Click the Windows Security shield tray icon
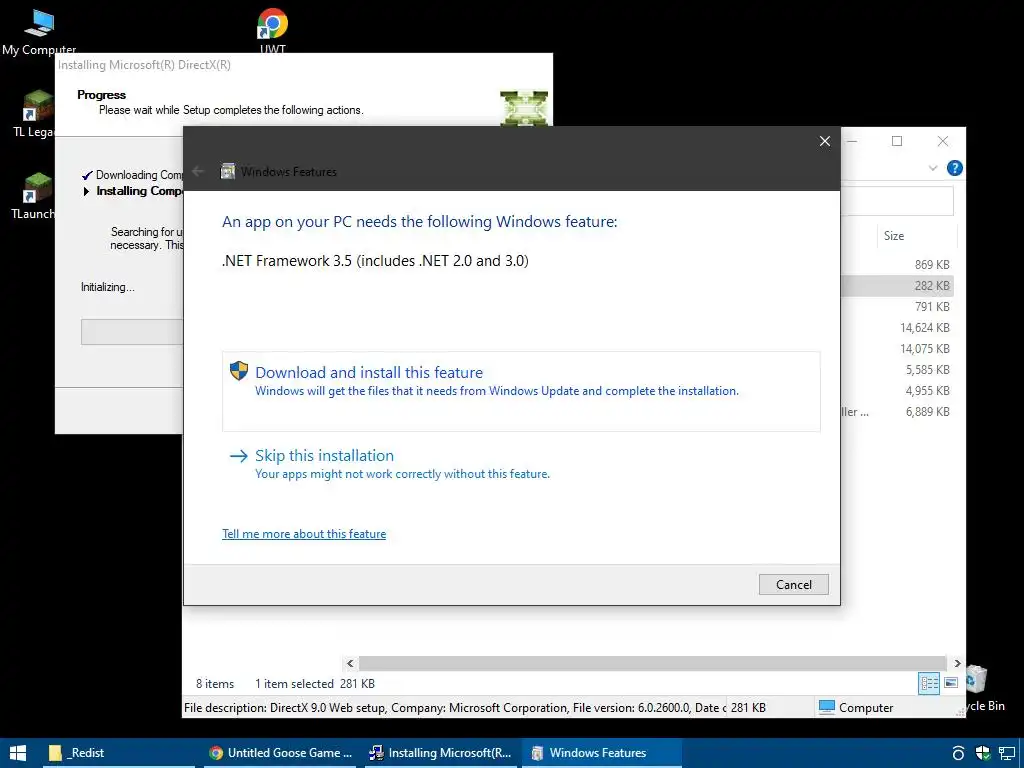The image size is (1024, 768). 982,753
